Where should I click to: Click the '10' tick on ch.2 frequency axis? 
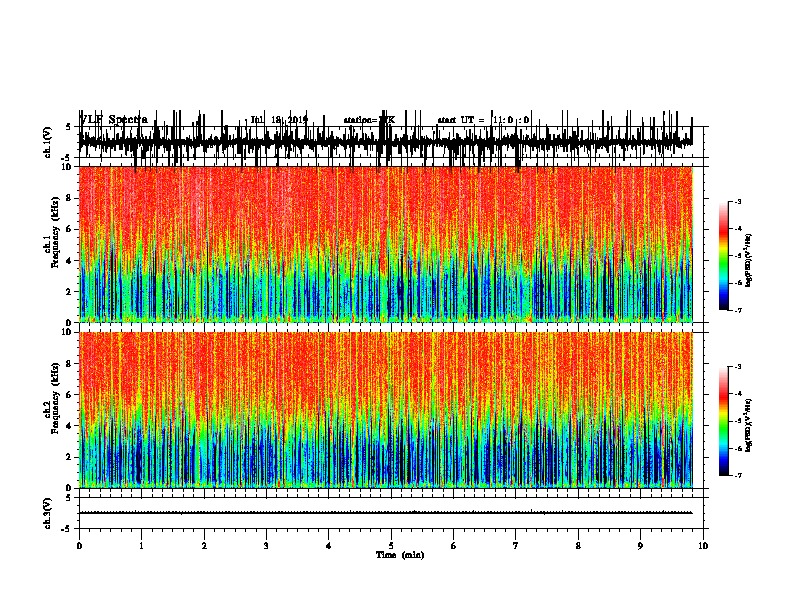[68, 332]
